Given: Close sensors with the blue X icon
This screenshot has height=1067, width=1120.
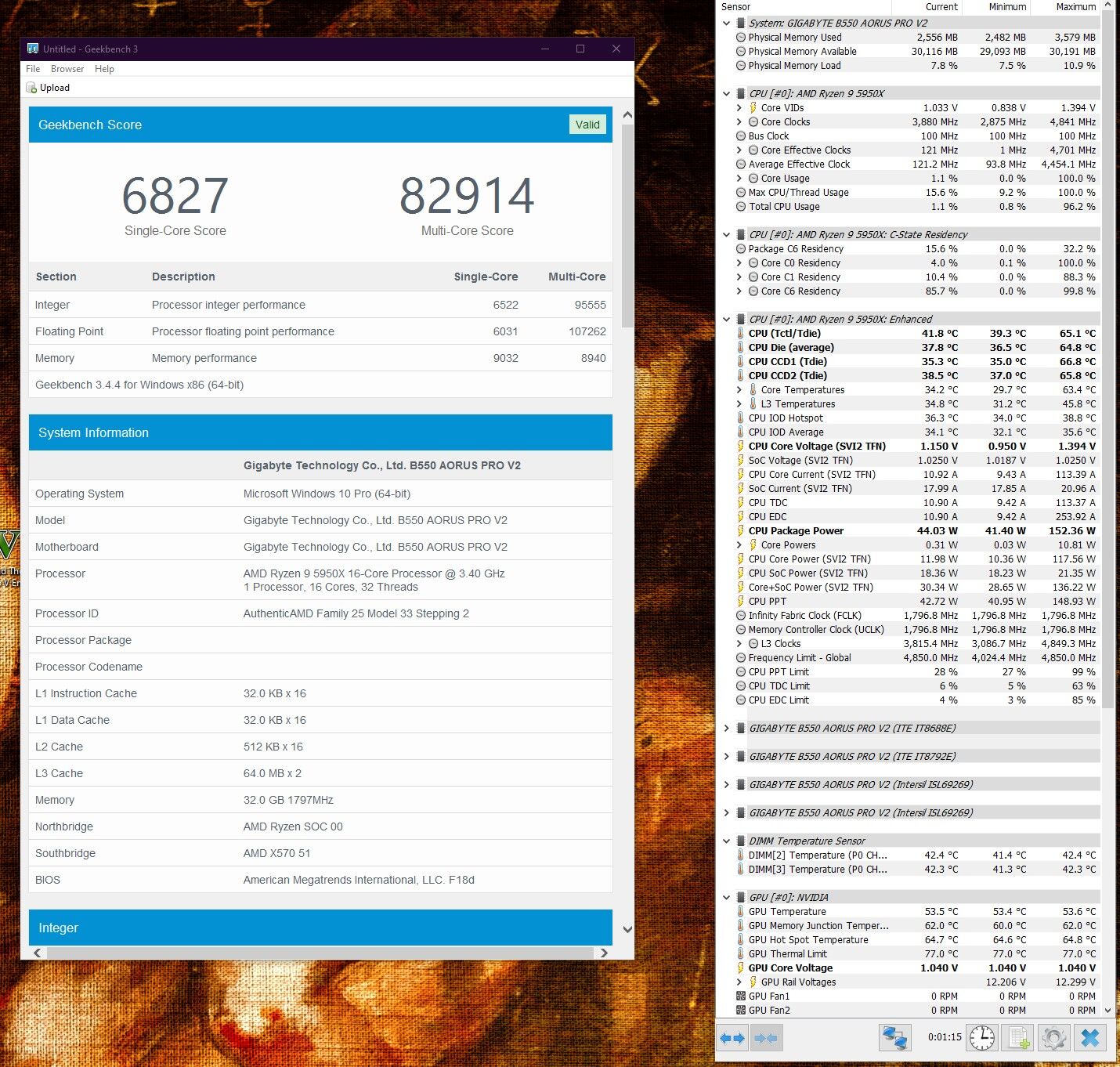Looking at the screenshot, I should click(1089, 1038).
